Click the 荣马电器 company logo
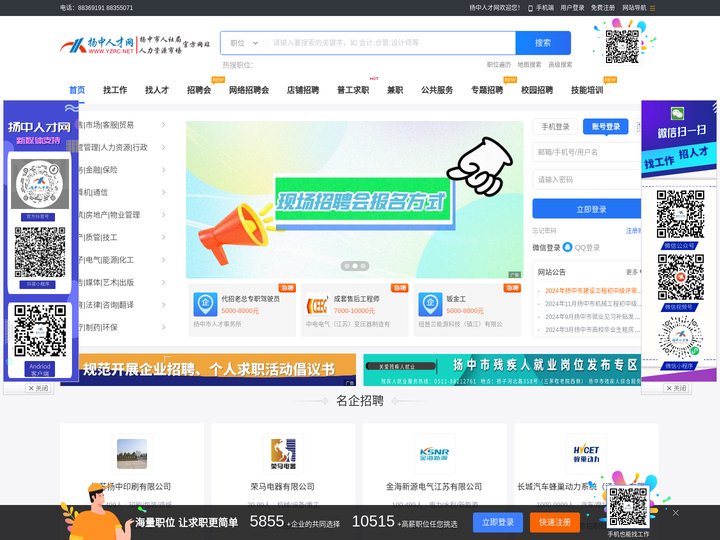This screenshot has width=720, height=540. [283, 454]
